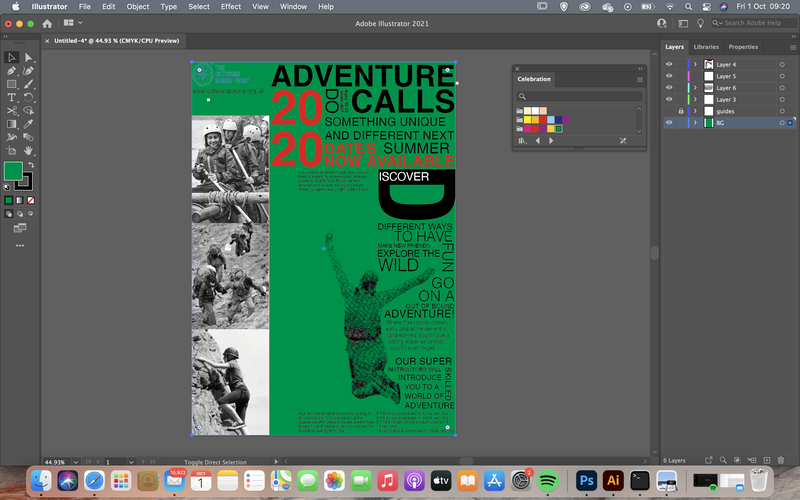Hide Layer 4 with its eye icon
Viewport: 800px width, 500px height.
click(x=669, y=64)
